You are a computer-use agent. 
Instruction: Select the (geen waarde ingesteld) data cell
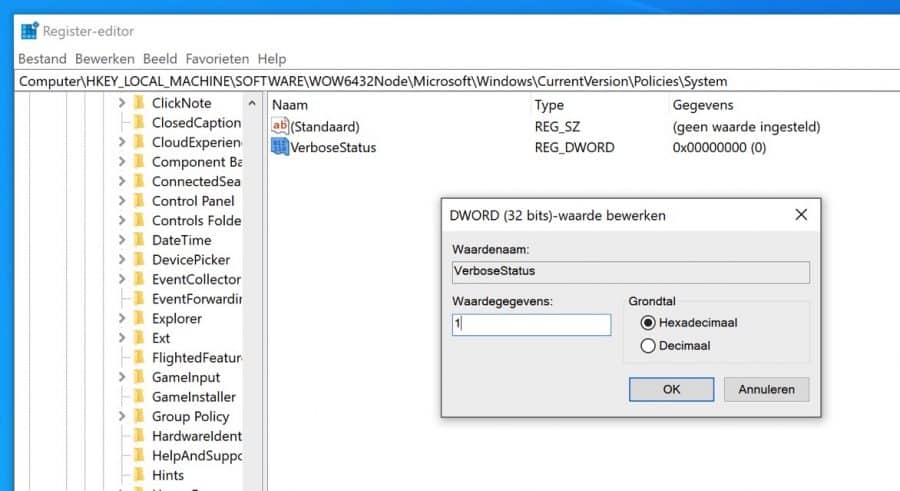[746, 126]
